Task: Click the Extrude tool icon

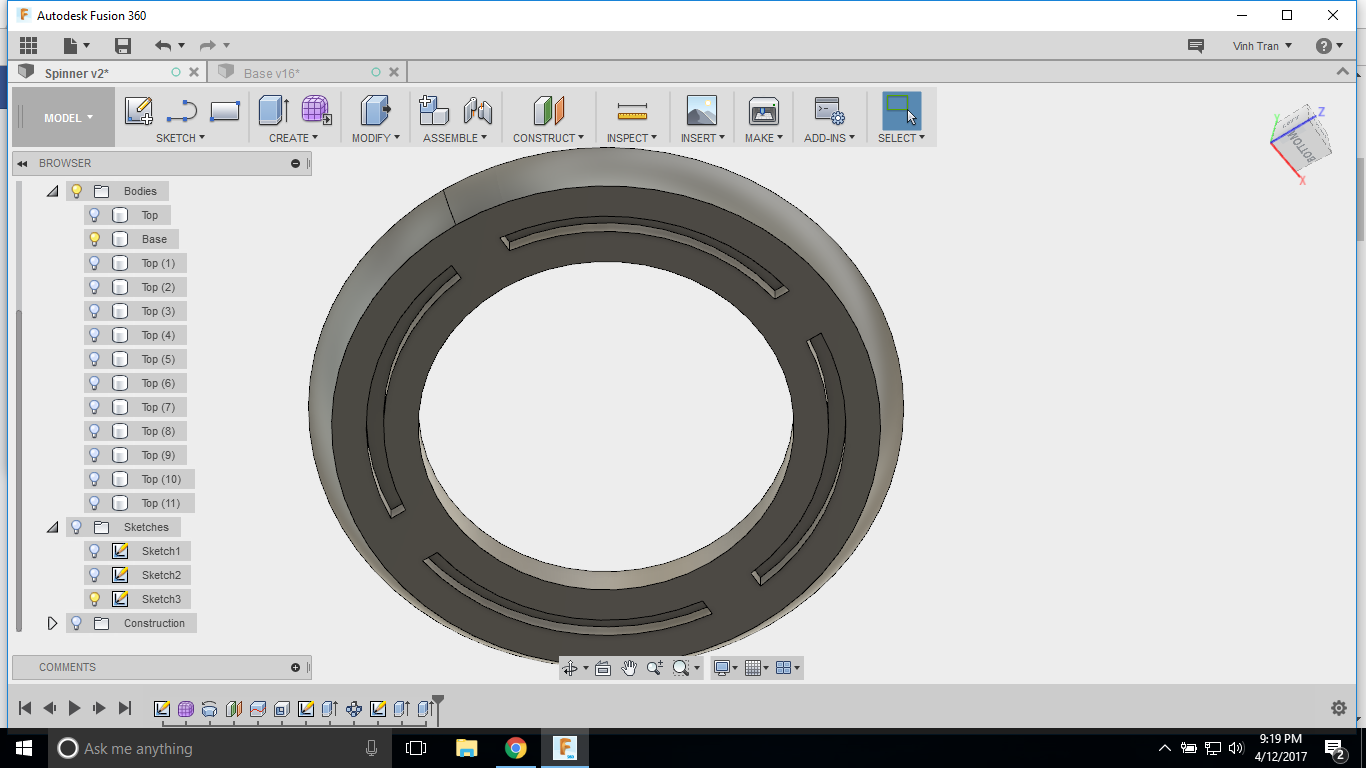Action: coord(274,111)
